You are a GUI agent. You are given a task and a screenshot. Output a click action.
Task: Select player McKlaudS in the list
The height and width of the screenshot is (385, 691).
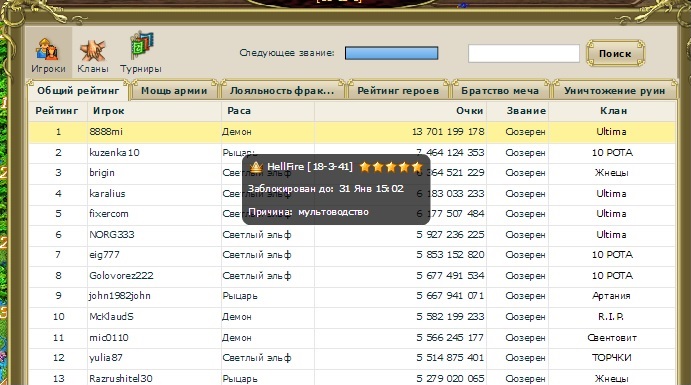(x=111, y=316)
